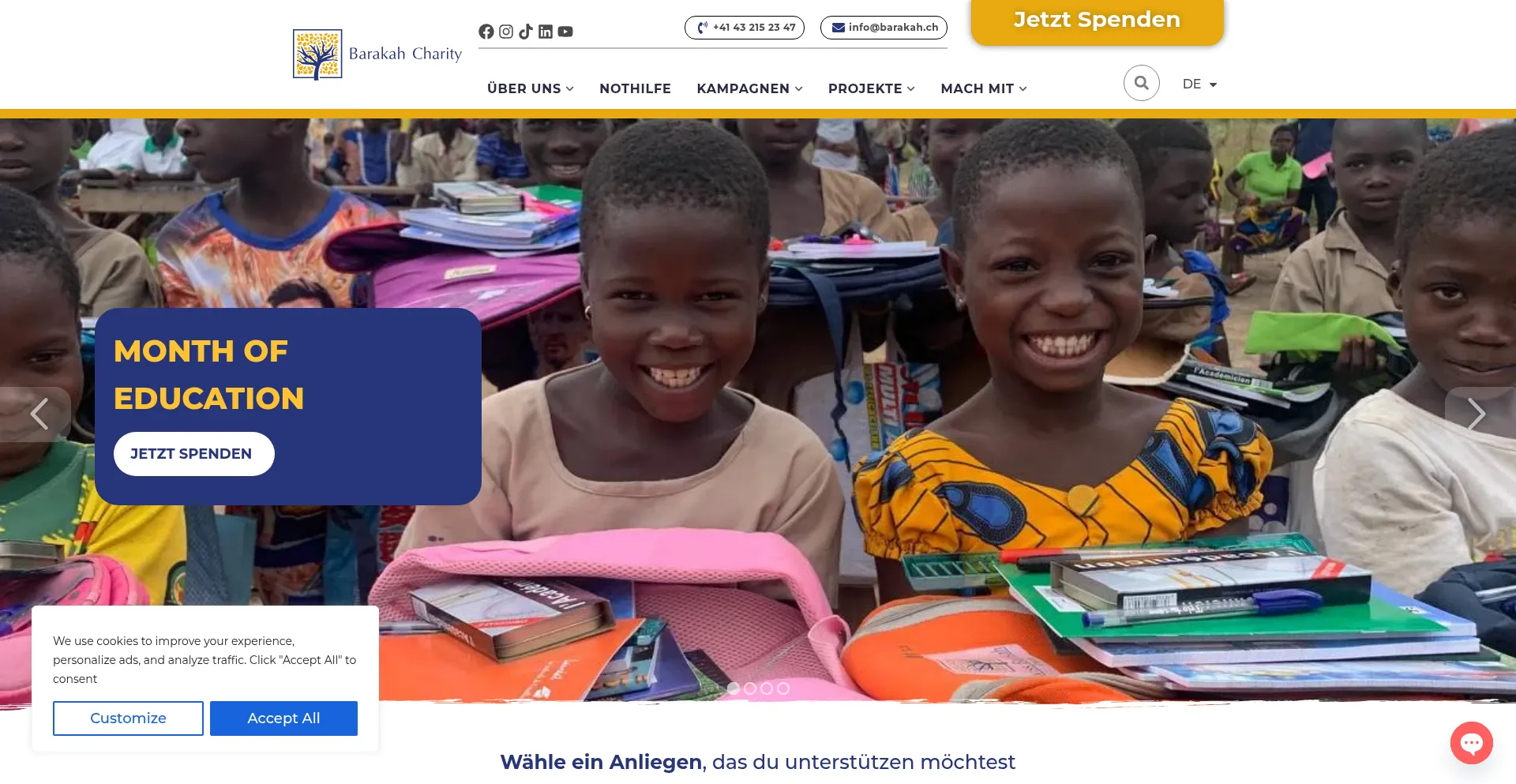The width and height of the screenshot is (1516, 784).
Task: Accept all cookies
Action: tap(283, 718)
